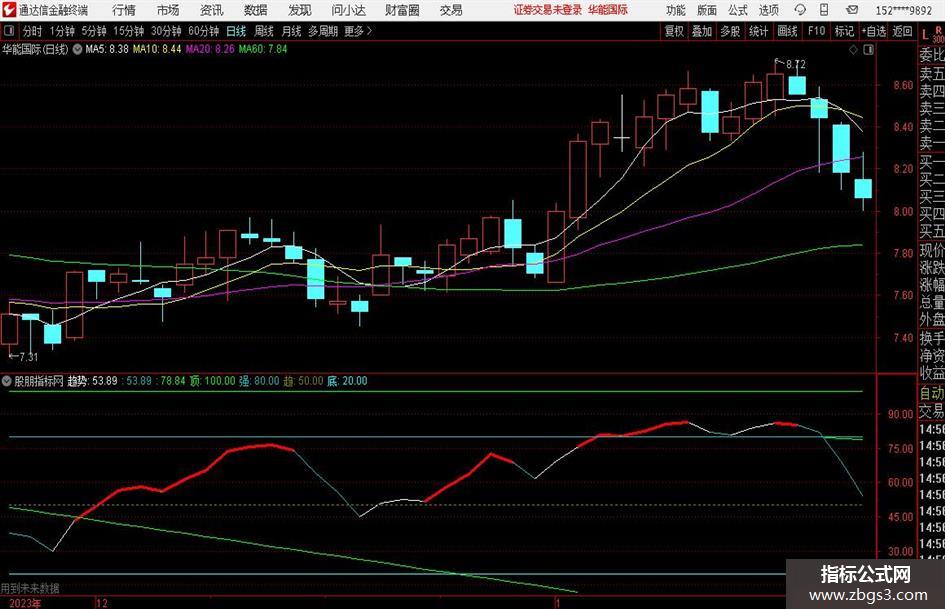
Task: Expand the 股朋指标网 sub-indicator dropdown
Action: (7, 381)
